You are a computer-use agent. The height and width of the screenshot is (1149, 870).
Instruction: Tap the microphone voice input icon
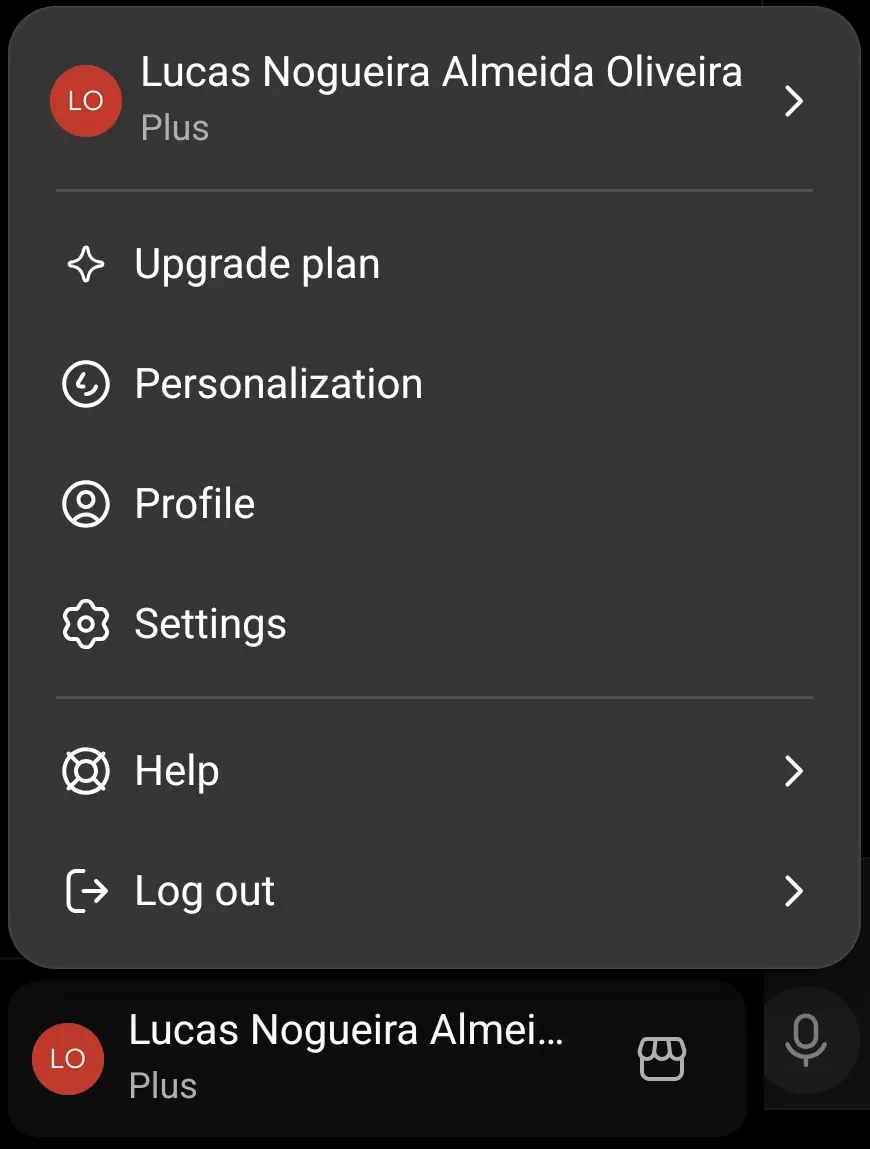point(806,1040)
